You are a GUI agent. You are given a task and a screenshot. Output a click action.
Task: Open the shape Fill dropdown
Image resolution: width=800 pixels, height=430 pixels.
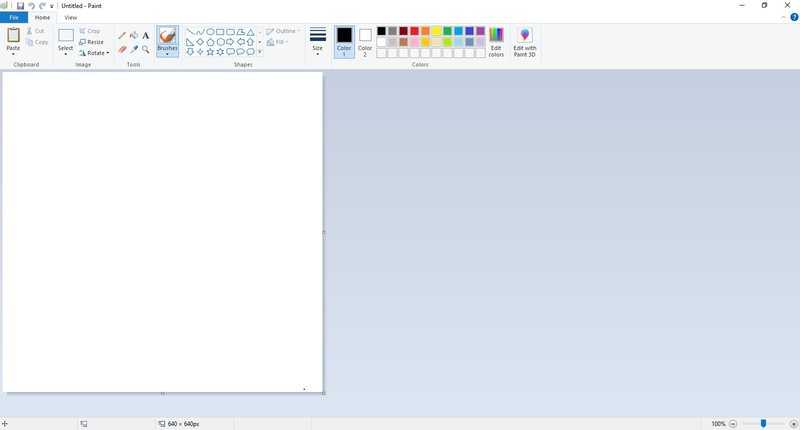277,42
